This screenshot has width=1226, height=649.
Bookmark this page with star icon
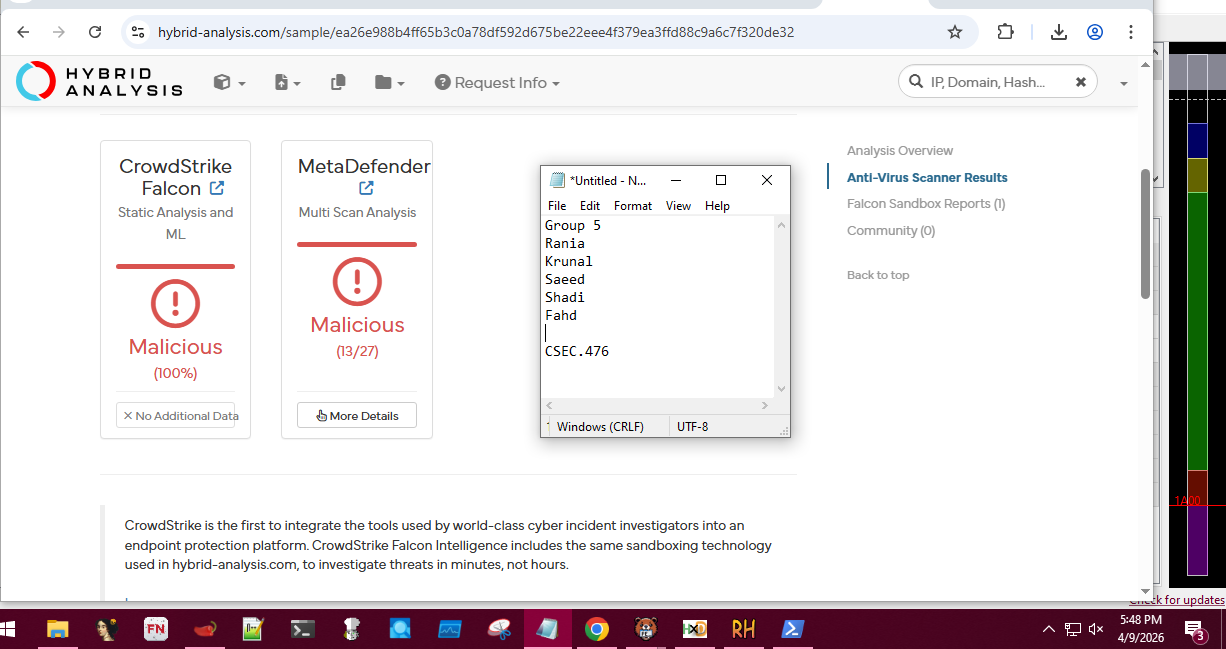pyautogui.click(x=955, y=32)
